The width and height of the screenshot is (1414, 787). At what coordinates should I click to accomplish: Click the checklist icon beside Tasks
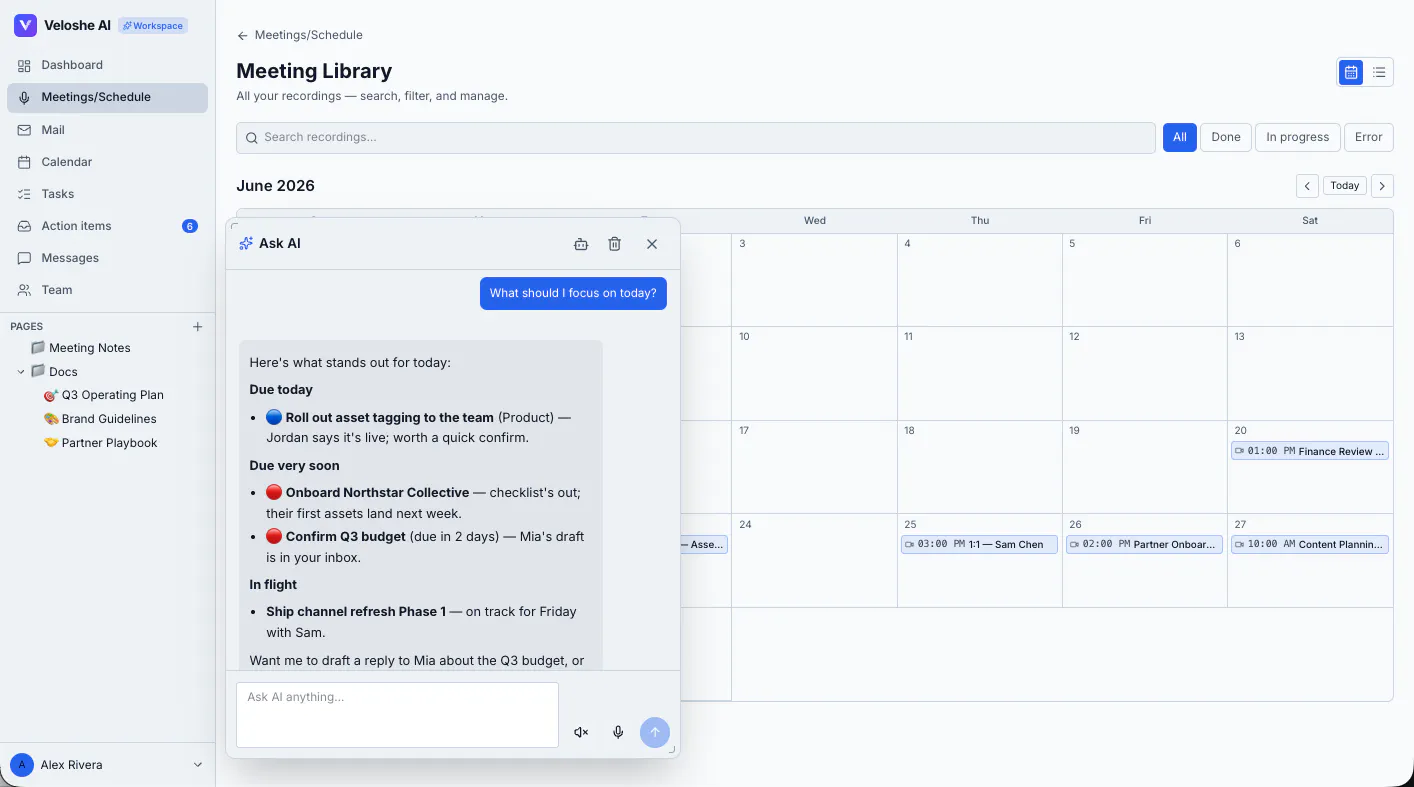click(x=25, y=194)
